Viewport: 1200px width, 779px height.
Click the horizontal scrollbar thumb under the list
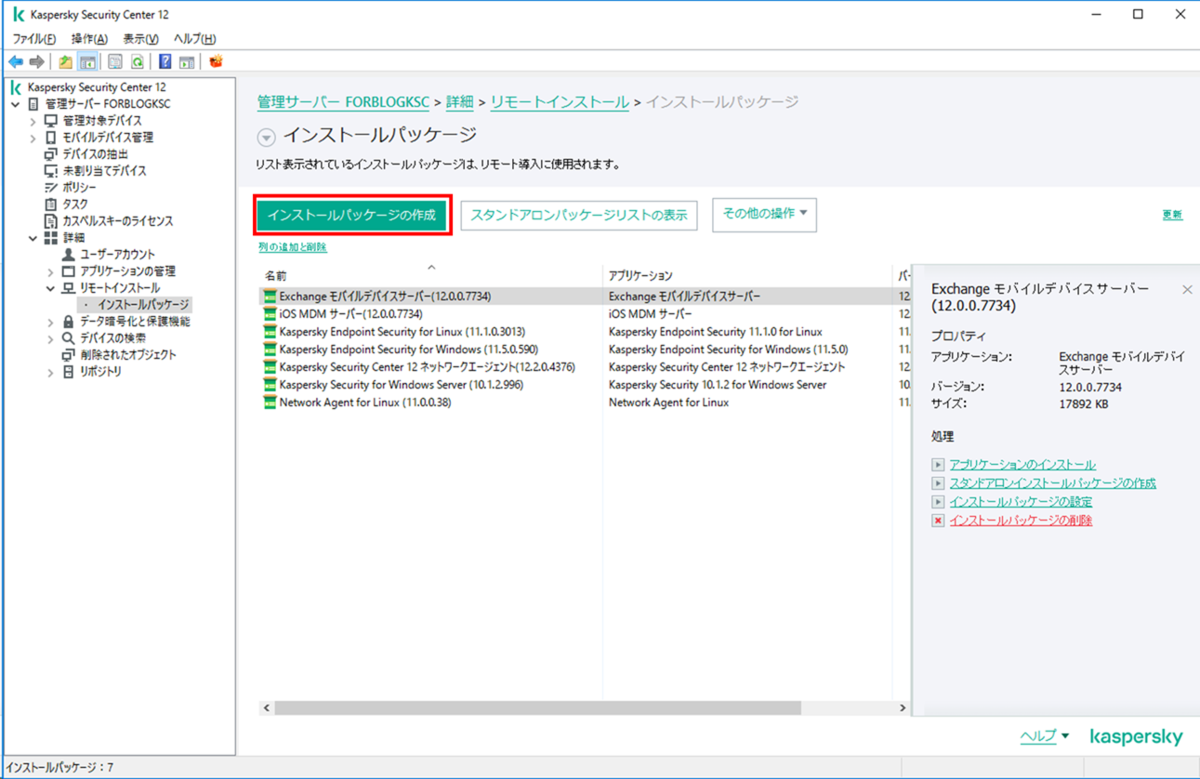538,707
